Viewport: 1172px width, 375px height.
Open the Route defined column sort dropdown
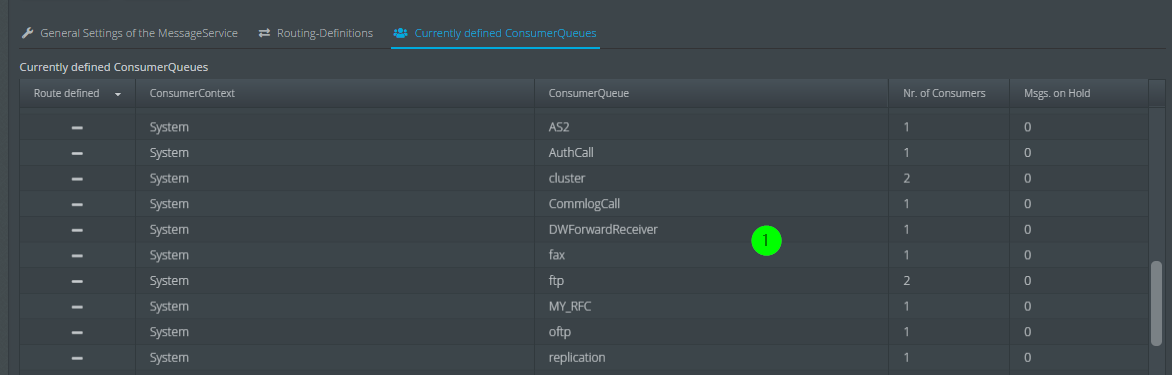click(x=118, y=94)
